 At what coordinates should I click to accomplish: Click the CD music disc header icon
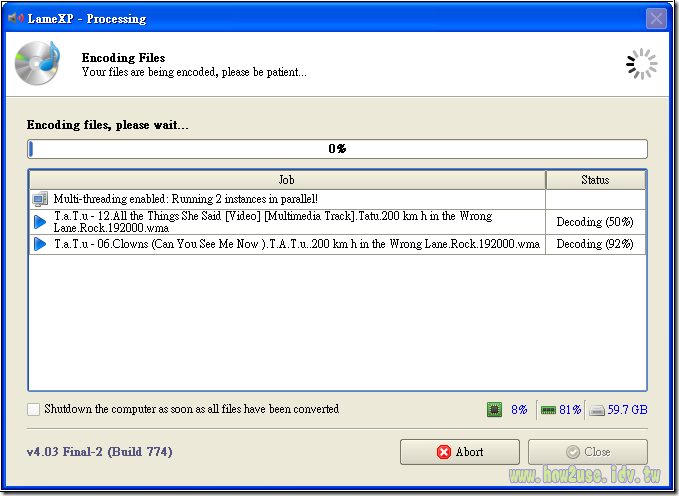click(37, 63)
